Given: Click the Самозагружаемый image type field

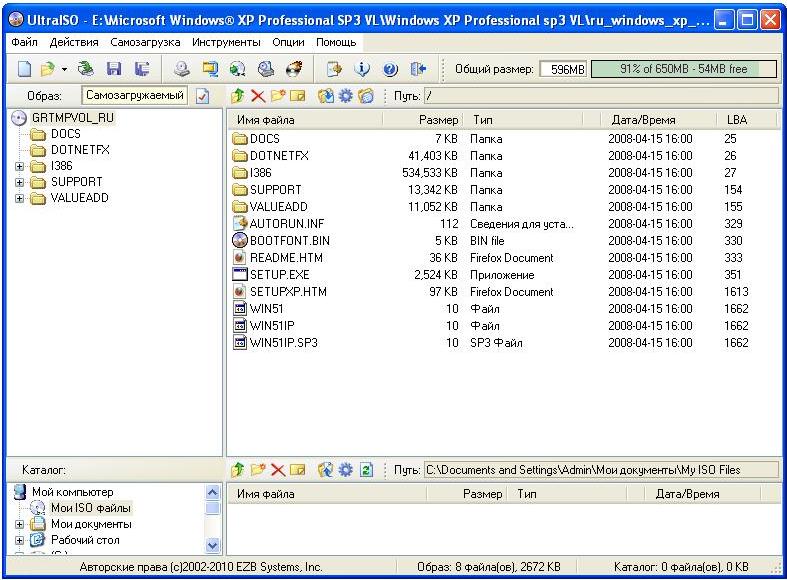Looking at the screenshot, I should point(135,95).
